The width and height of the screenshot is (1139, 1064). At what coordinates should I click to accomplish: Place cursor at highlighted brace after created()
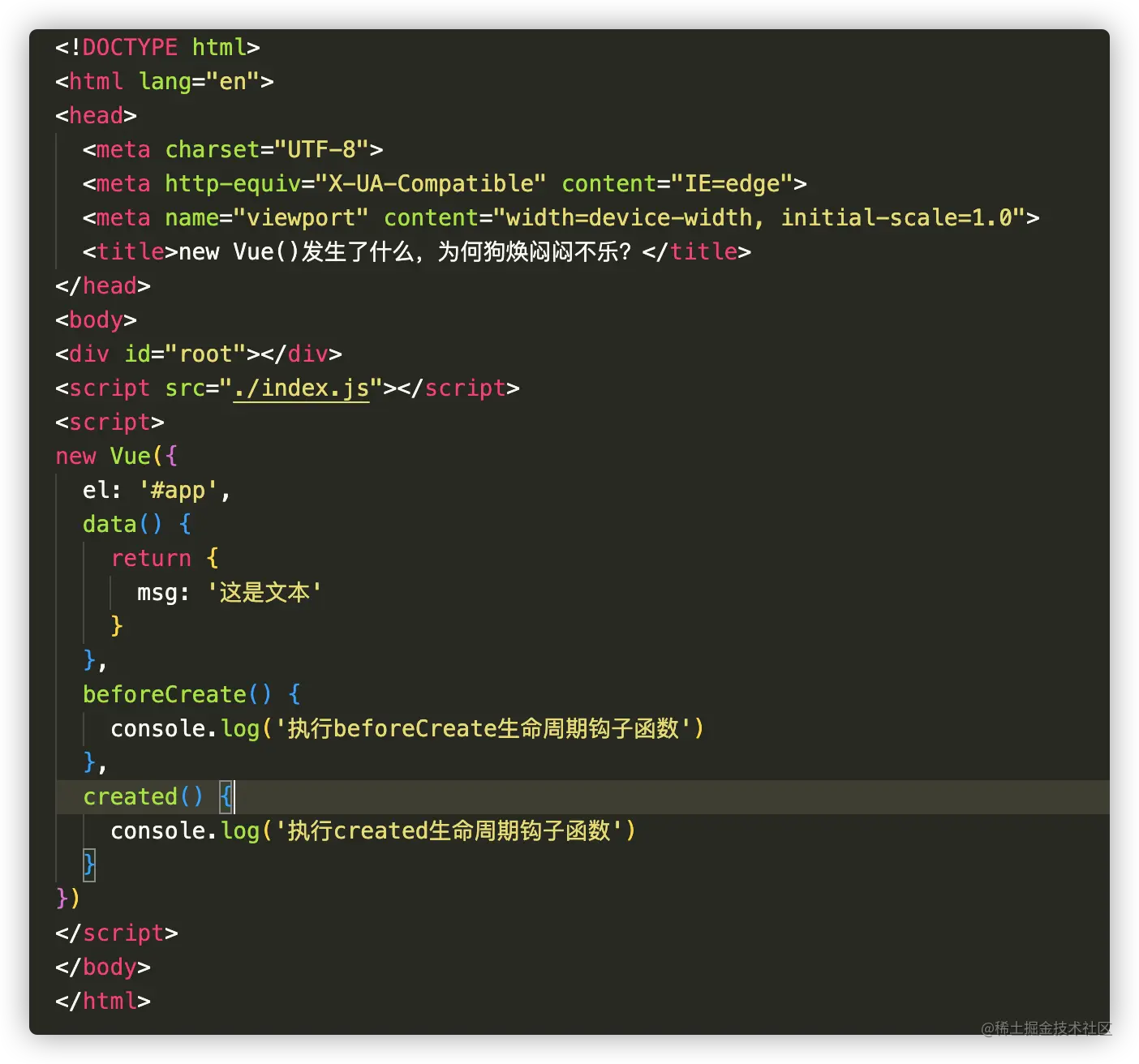tap(226, 797)
